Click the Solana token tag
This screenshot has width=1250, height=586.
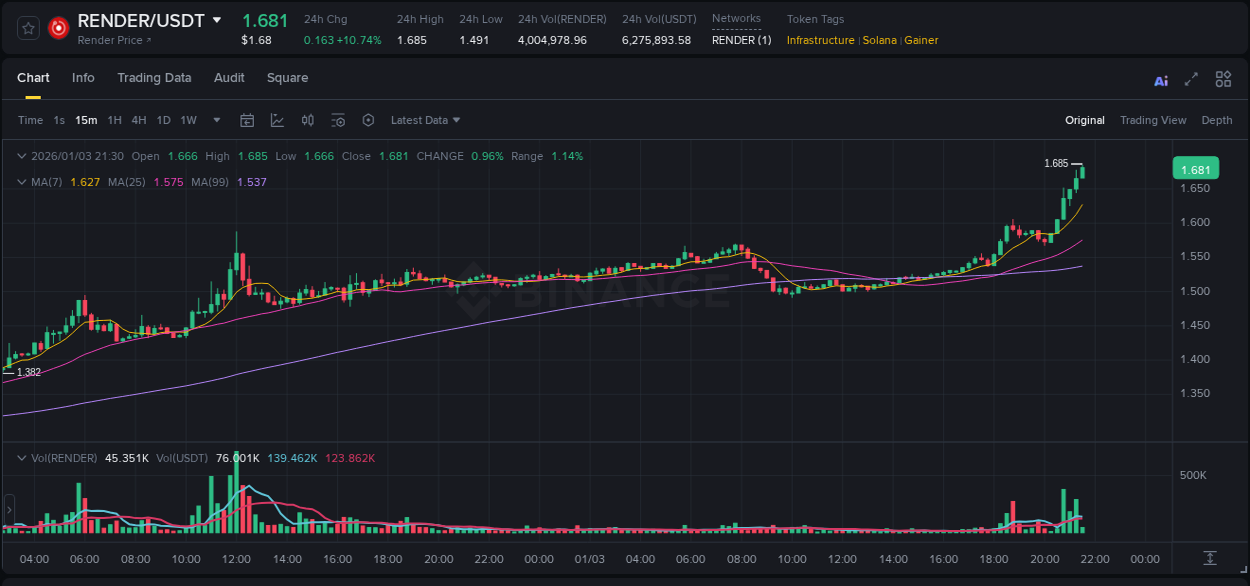(880, 41)
